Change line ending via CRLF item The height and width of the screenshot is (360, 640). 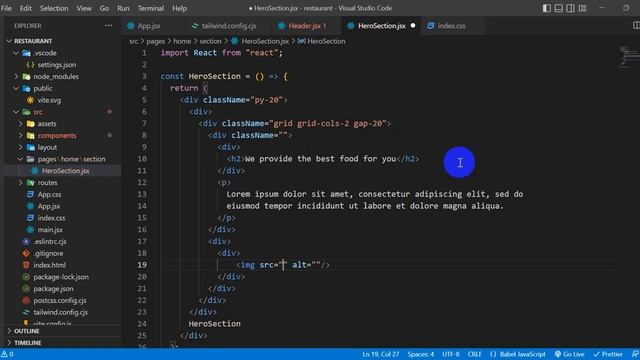tap(474, 354)
